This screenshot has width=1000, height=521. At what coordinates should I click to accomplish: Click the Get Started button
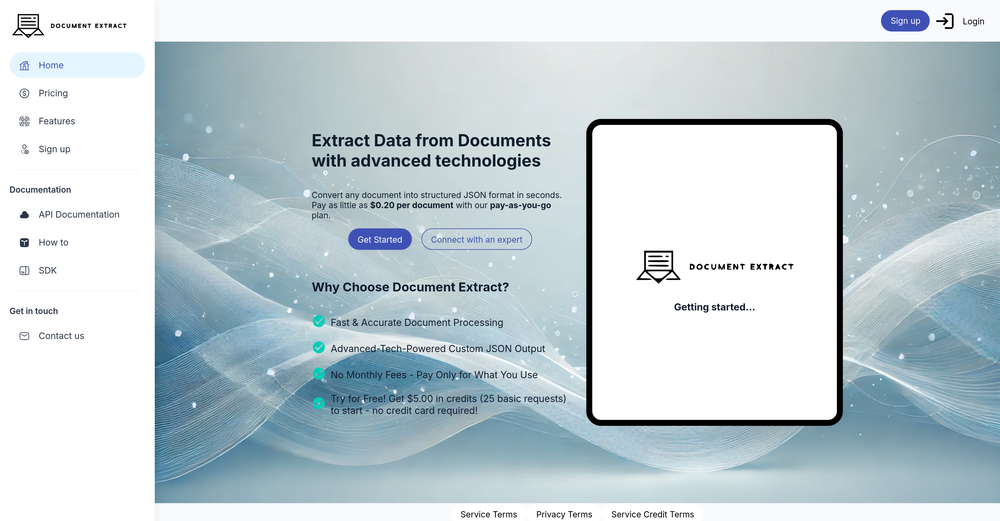pos(379,240)
